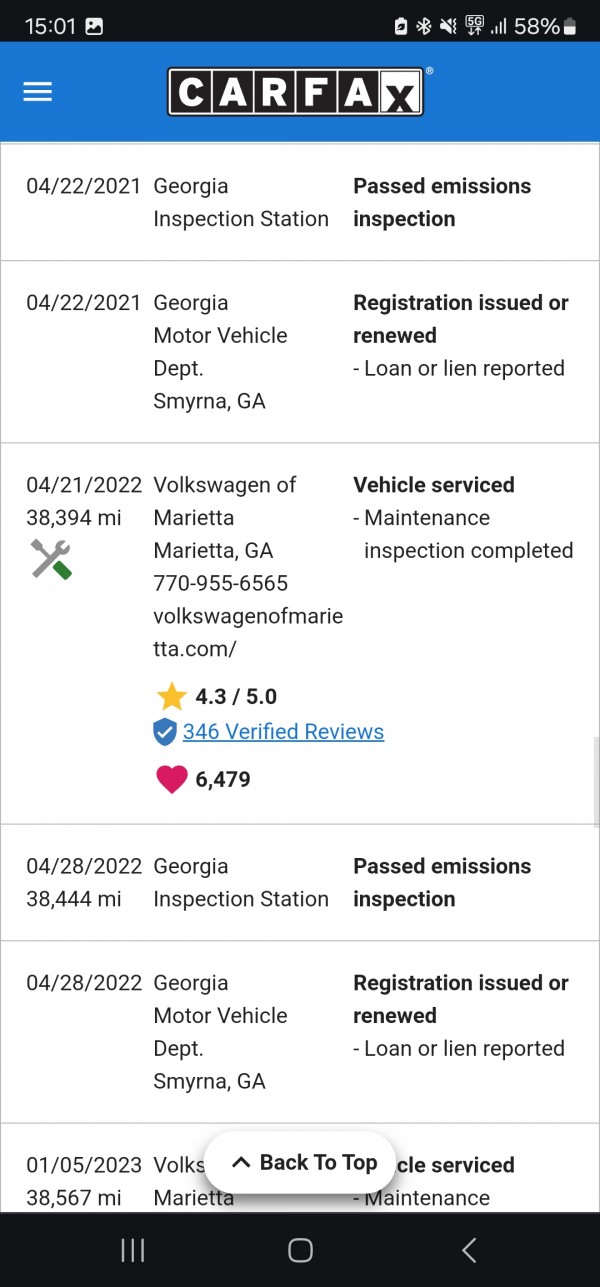Tap the 04/28/2022 Passed emissions inspection entry
The height and width of the screenshot is (1287, 600).
[x=442, y=882]
